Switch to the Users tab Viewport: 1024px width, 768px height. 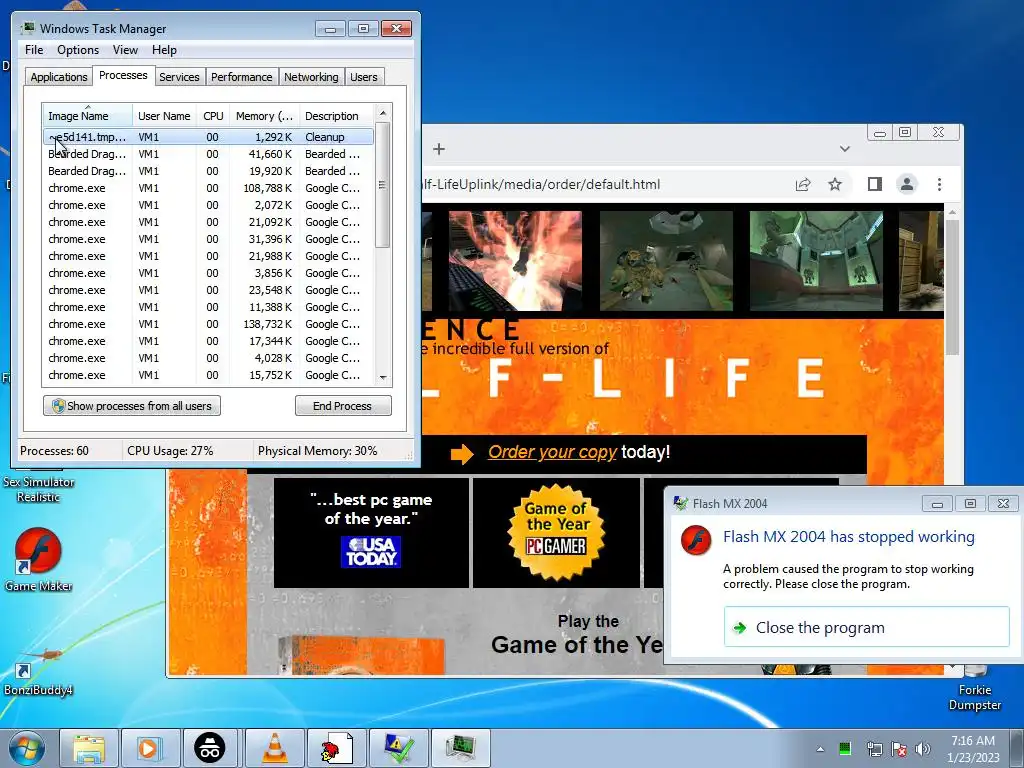364,77
